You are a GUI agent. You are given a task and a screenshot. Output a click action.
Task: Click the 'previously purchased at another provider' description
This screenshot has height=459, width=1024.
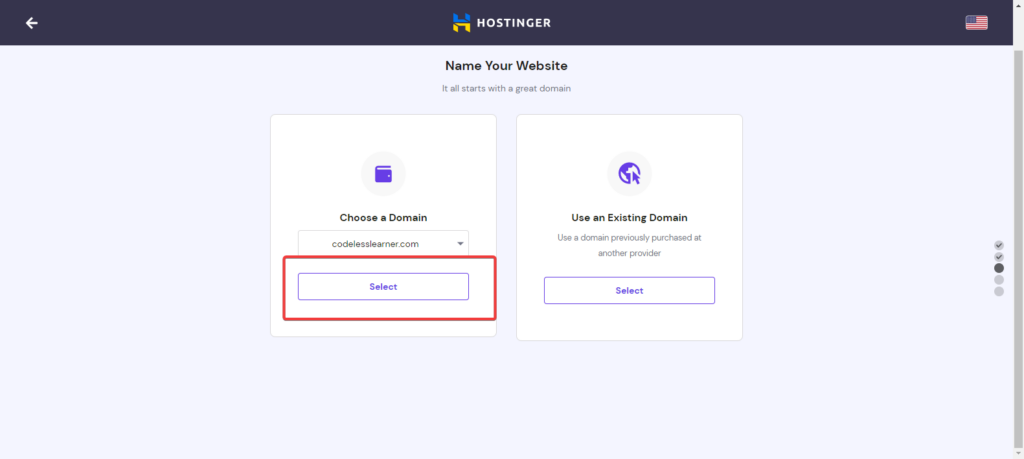point(630,245)
